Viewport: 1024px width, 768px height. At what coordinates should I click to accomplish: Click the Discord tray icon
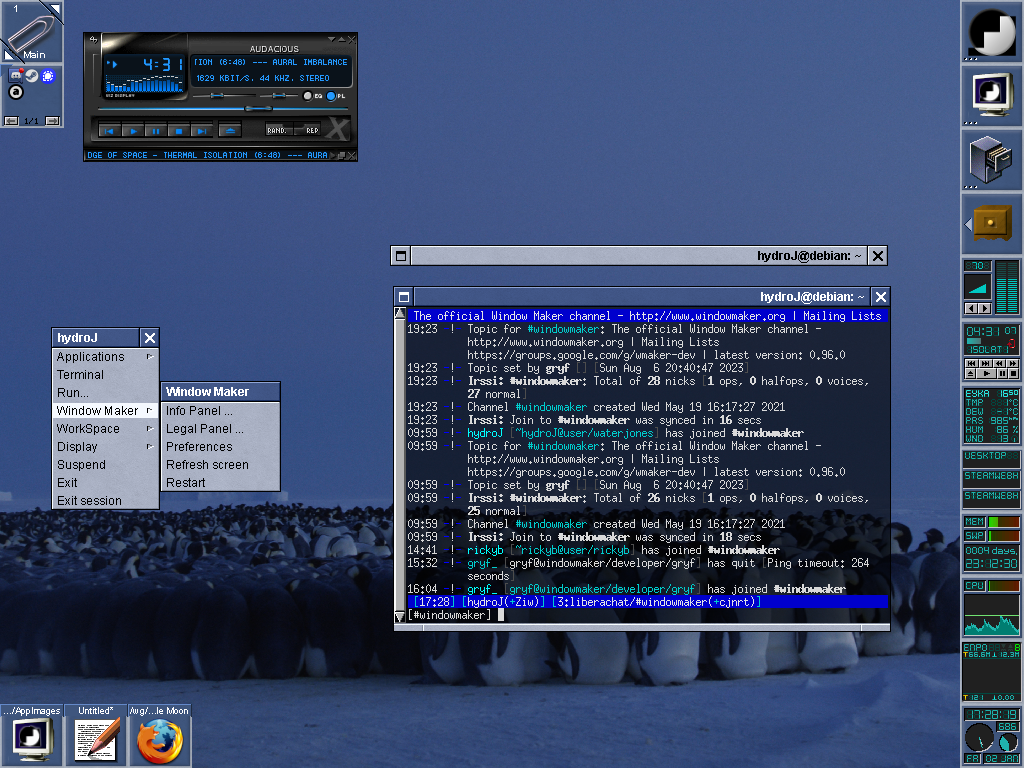16,75
